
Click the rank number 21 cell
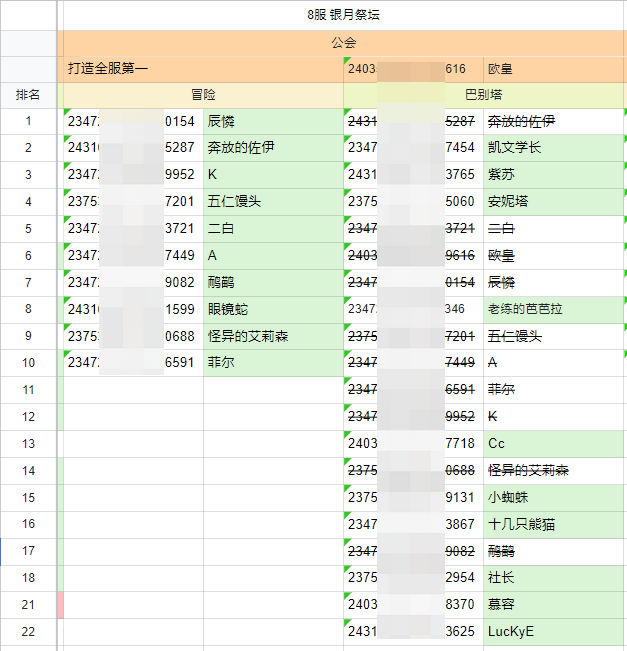[28, 605]
